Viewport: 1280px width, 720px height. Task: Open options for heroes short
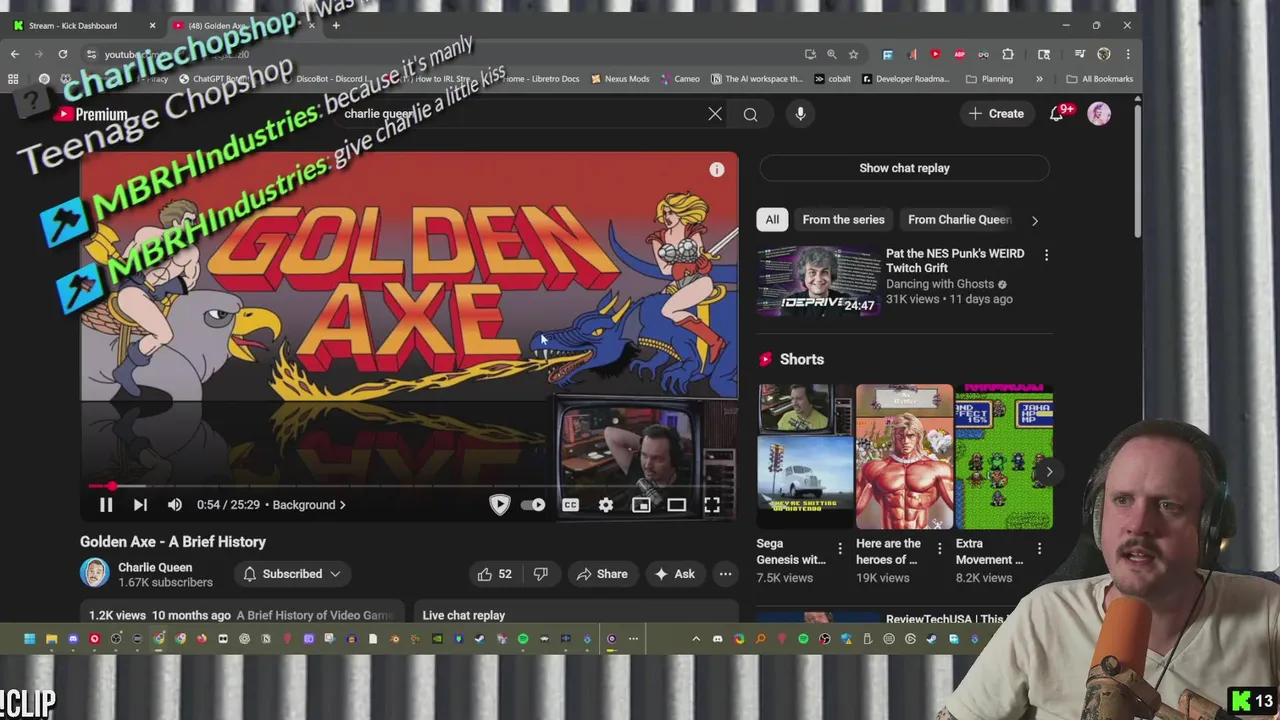click(x=939, y=548)
